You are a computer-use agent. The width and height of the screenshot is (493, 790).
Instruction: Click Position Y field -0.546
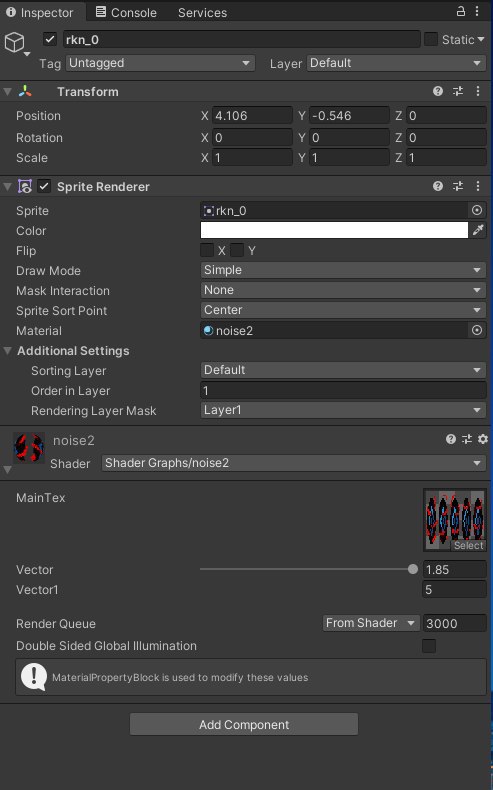pos(349,115)
